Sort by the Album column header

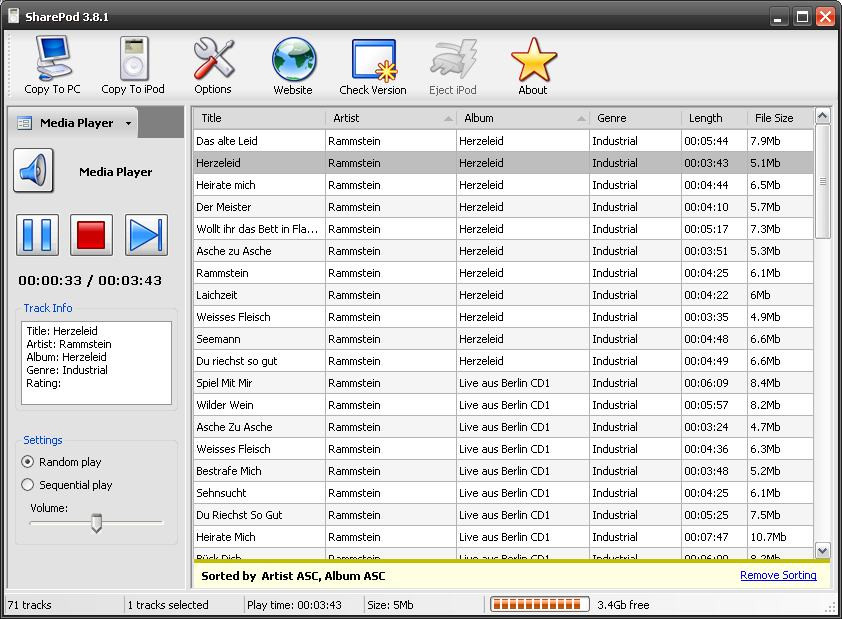[522, 118]
